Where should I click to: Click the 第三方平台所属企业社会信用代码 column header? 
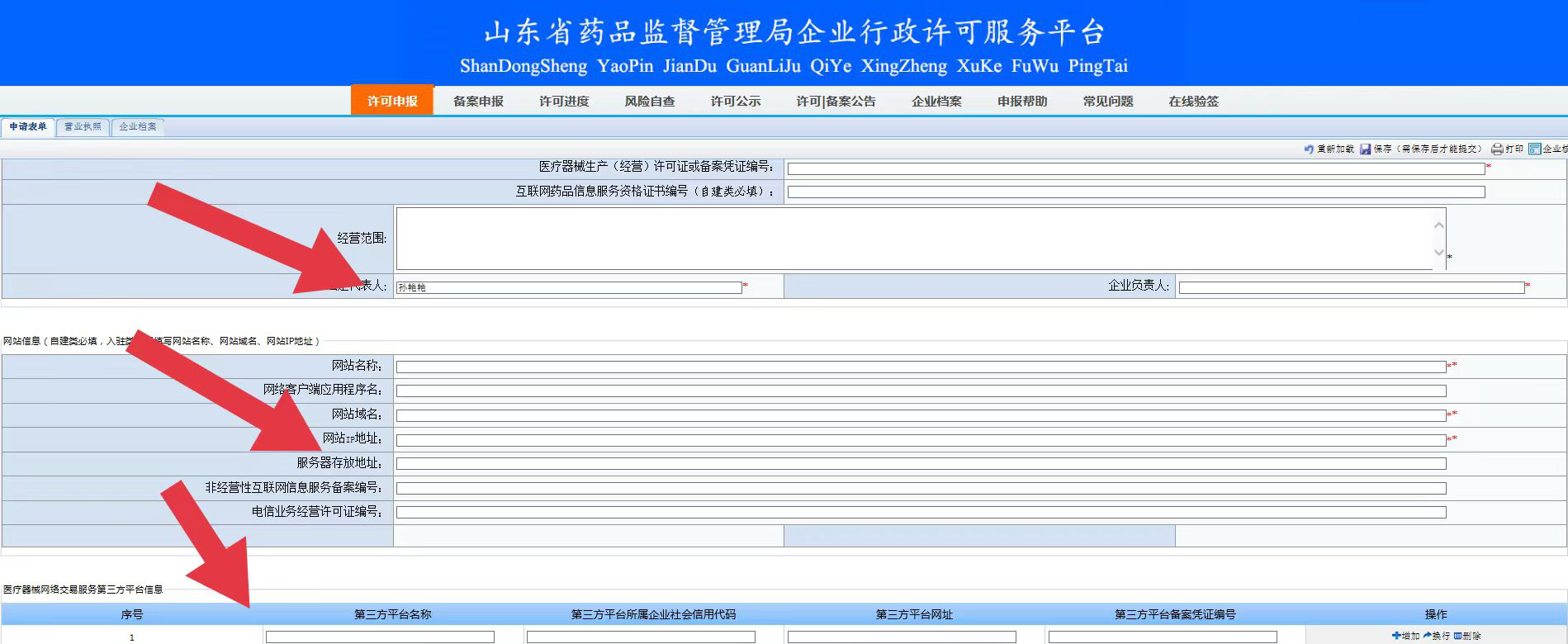(653, 614)
